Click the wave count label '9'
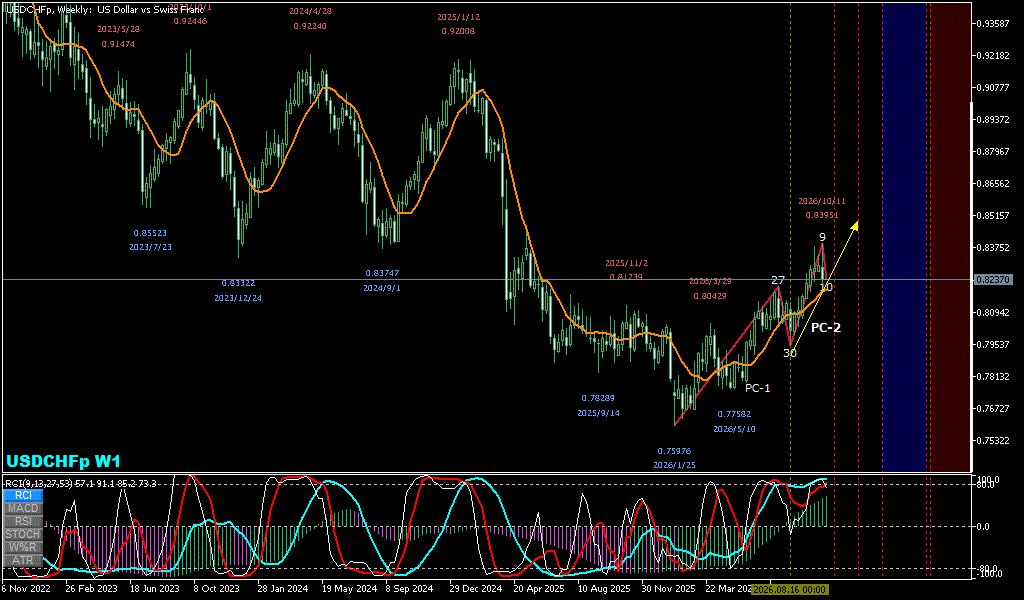 [822, 237]
